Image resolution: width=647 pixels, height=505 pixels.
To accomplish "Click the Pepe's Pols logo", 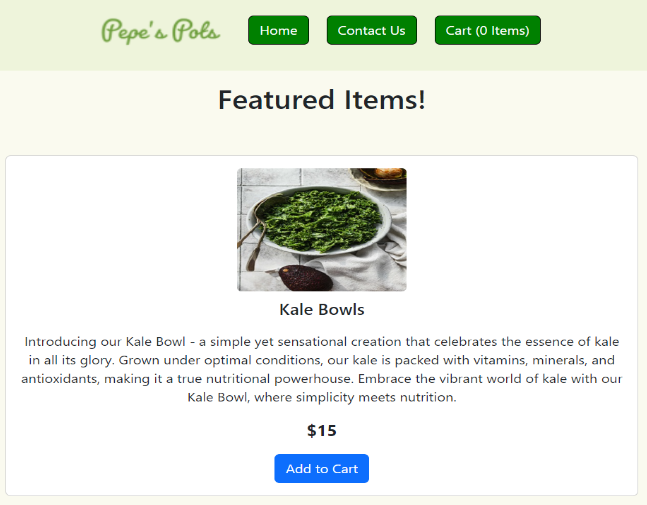I will (x=160, y=31).
